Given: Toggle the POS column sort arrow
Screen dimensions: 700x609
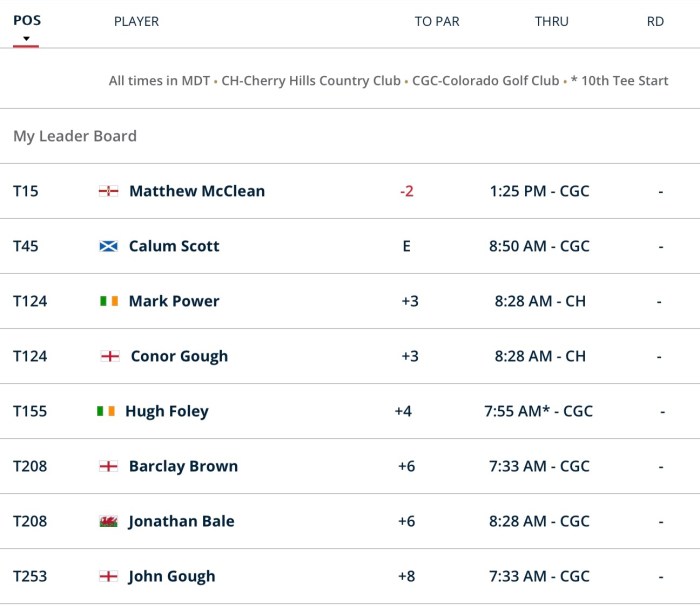Looking at the screenshot, I should (26, 40).
